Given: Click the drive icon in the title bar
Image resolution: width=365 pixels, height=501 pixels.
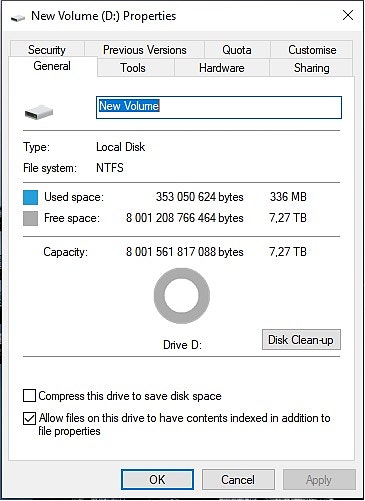Looking at the screenshot, I should (18, 17).
